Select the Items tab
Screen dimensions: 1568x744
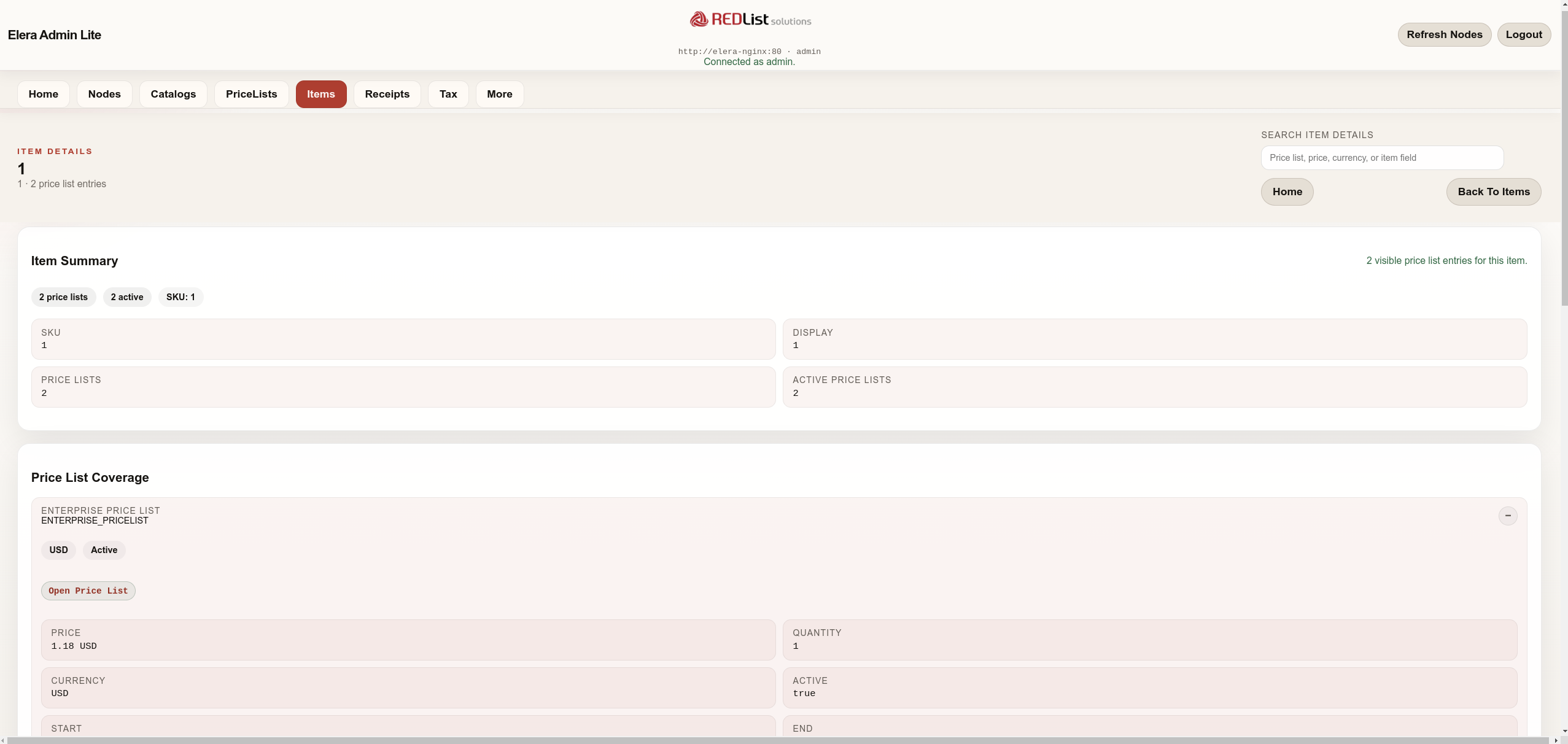coord(320,94)
